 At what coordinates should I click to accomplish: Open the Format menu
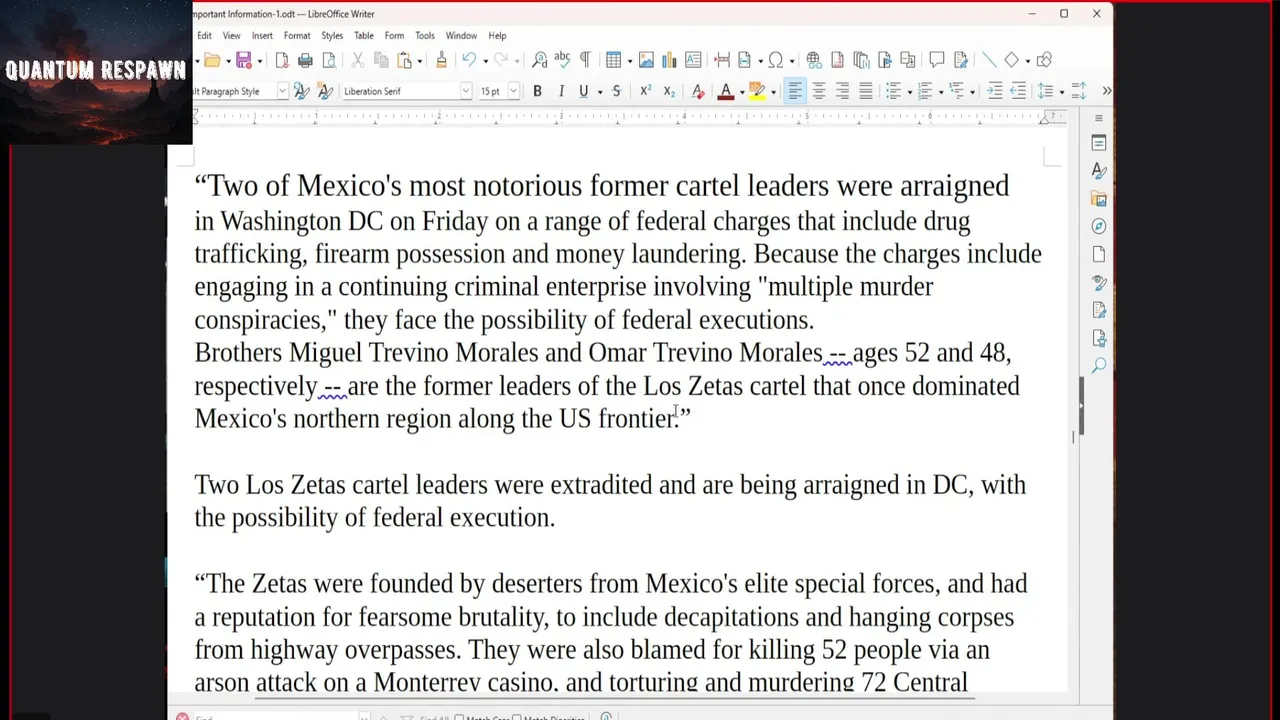[297, 35]
